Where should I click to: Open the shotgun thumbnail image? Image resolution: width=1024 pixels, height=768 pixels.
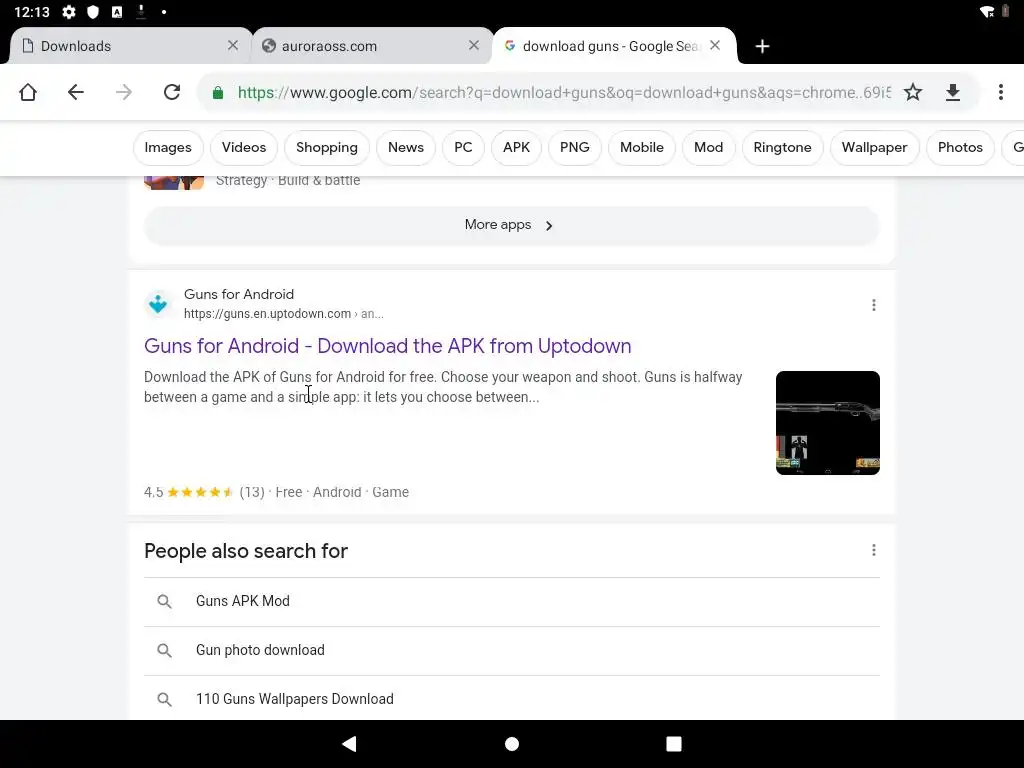827,423
